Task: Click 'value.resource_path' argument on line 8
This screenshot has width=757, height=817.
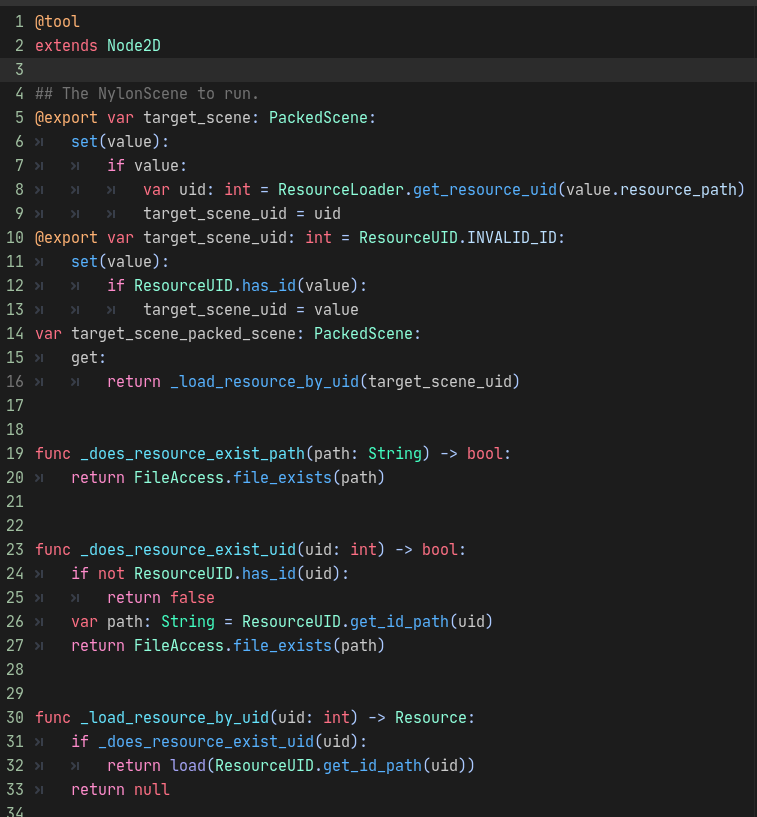Action: (651, 190)
